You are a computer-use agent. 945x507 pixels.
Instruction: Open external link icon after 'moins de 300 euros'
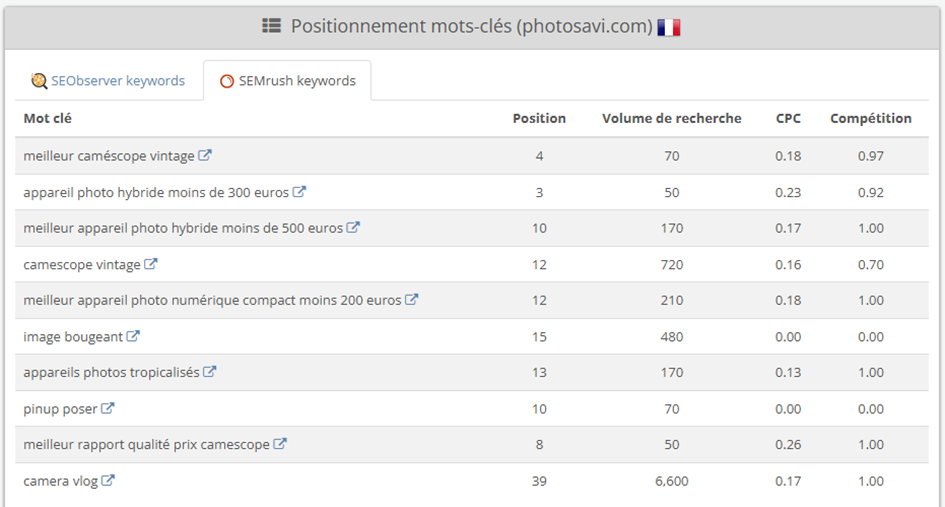pos(300,192)
